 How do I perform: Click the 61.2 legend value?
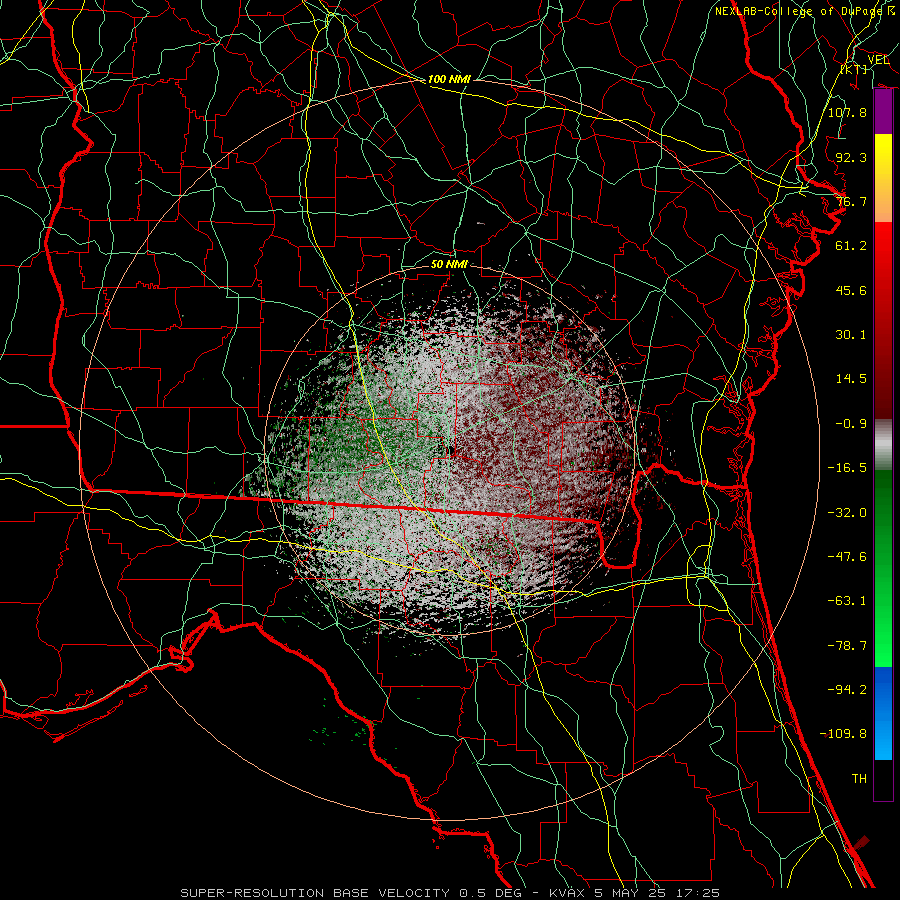(851, 246)
